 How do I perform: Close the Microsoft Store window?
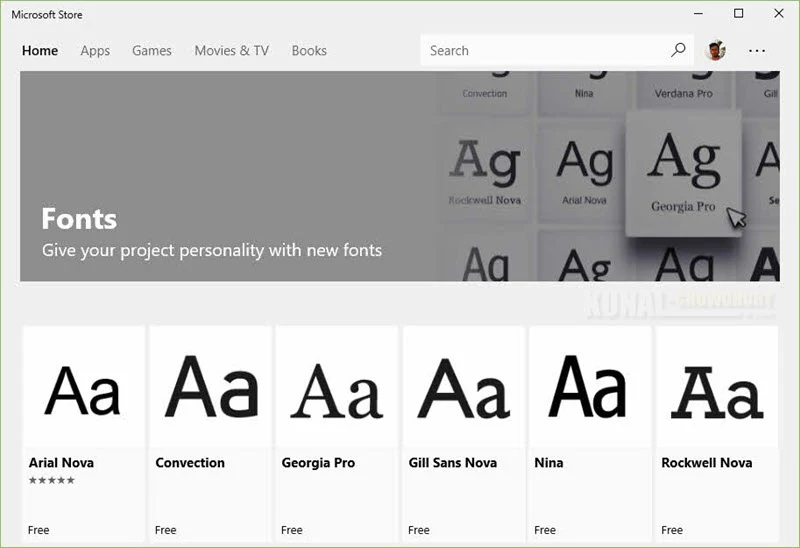(779, 13)
